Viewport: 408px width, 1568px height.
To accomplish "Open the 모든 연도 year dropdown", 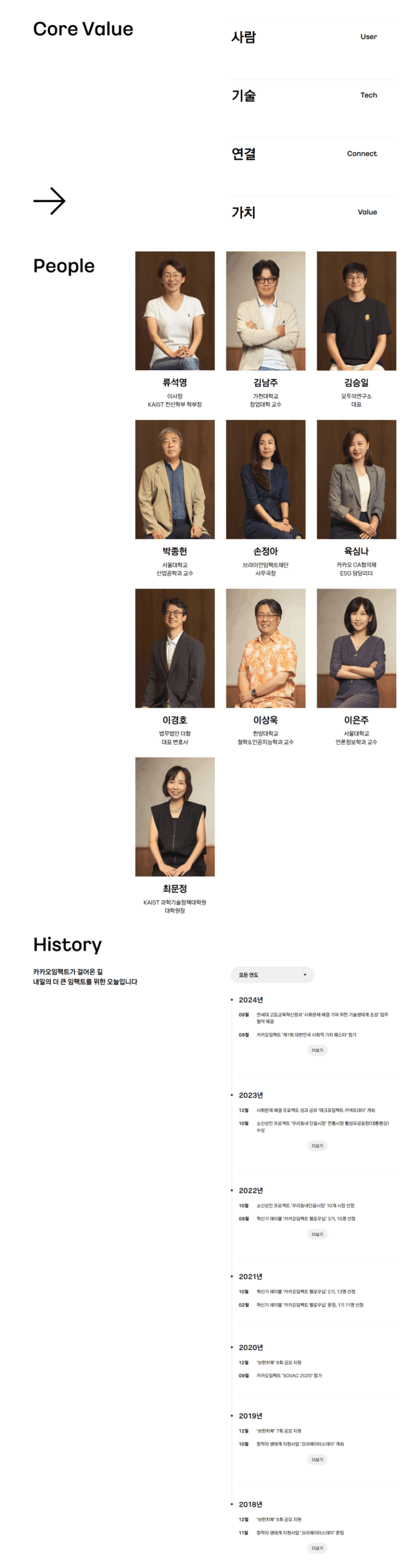I will (272, 974).
